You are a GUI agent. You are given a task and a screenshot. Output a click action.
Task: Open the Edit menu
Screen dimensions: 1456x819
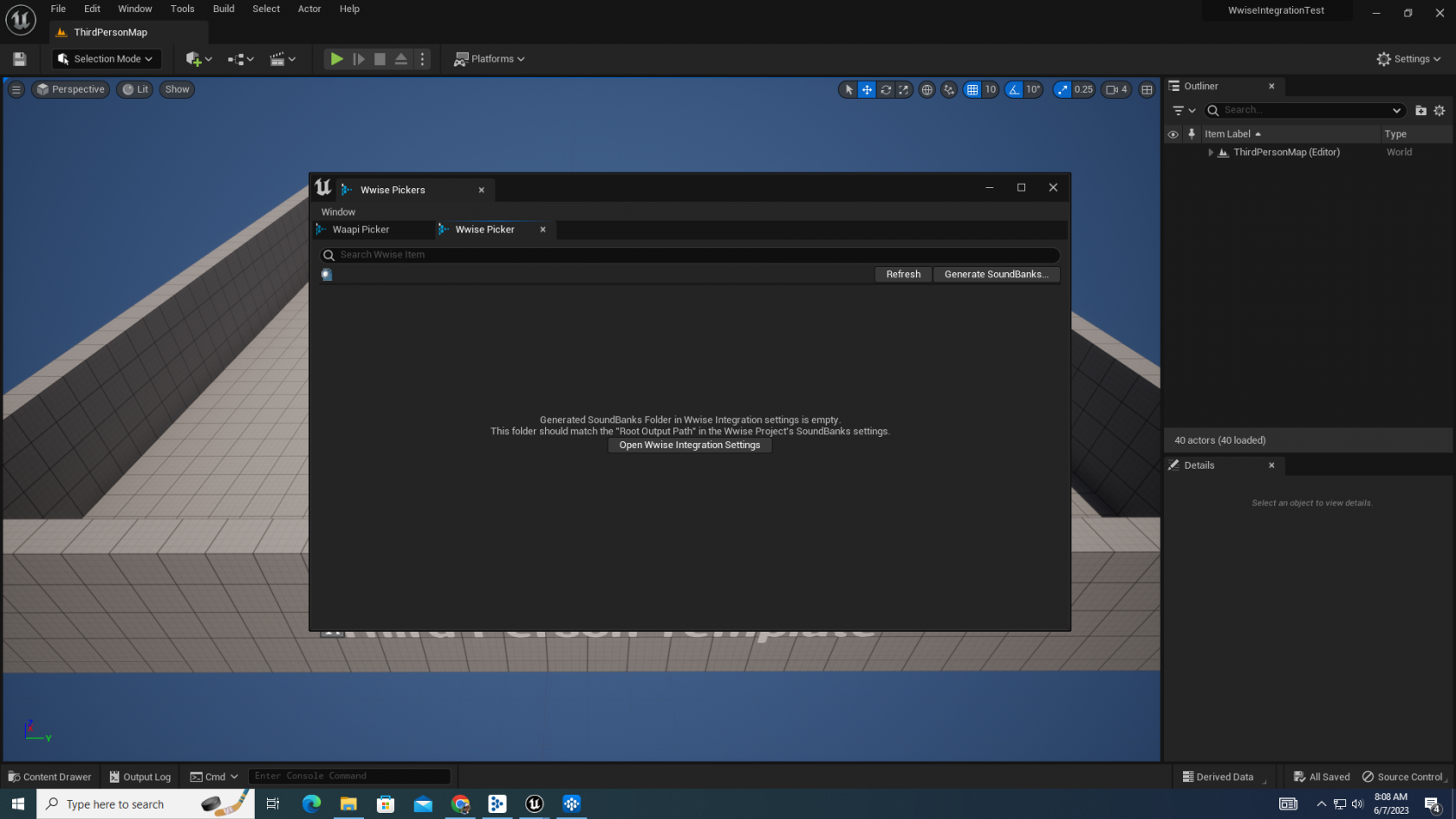[x=92, y=9]
